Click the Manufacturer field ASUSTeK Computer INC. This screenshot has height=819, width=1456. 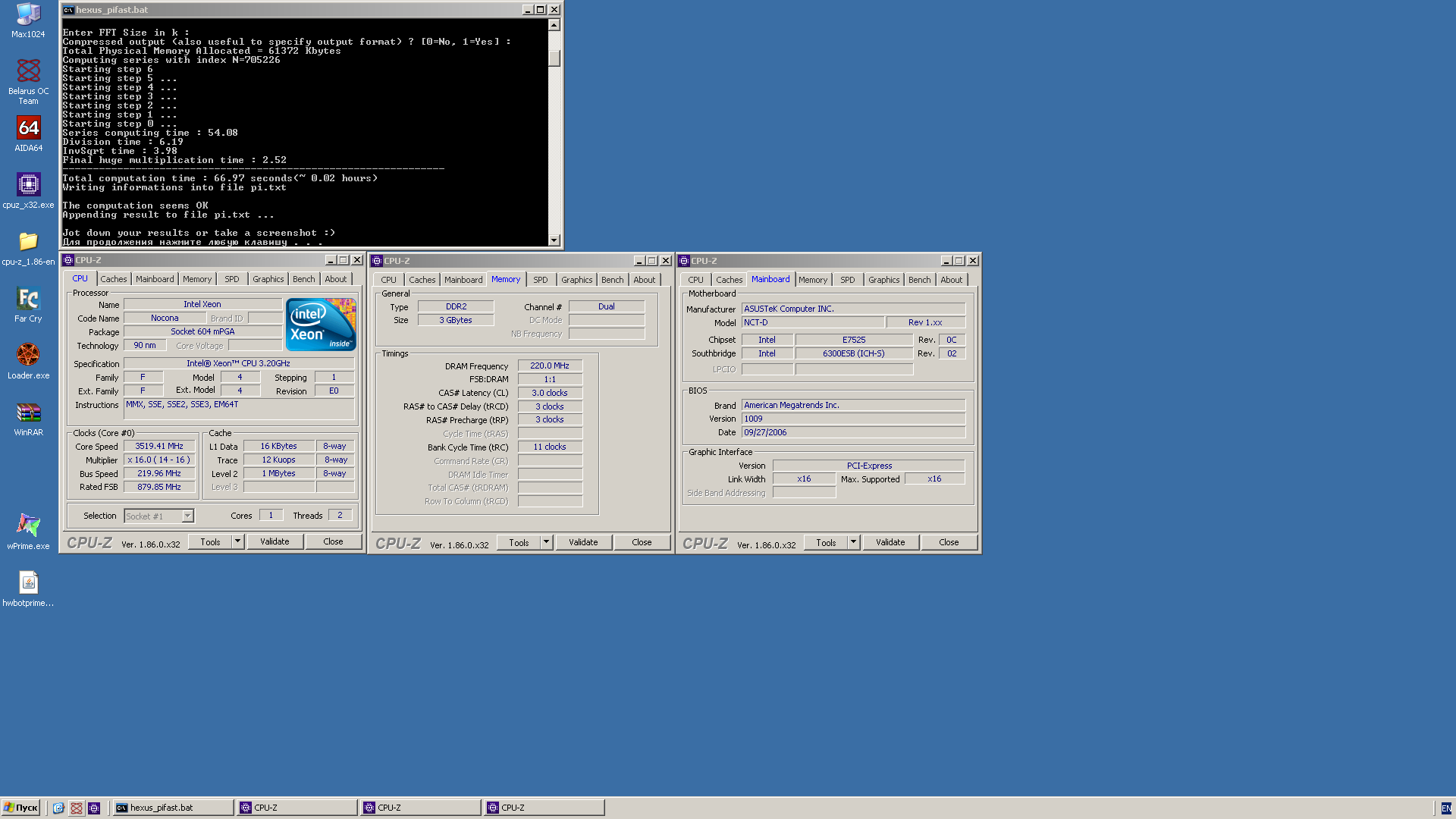coord(853,309)
